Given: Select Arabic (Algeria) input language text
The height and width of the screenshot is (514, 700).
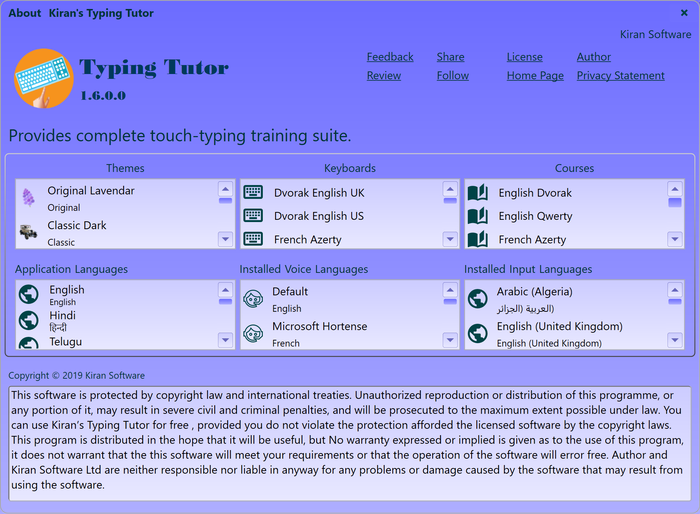Looking at the screenshot, I should click(535, 291).
